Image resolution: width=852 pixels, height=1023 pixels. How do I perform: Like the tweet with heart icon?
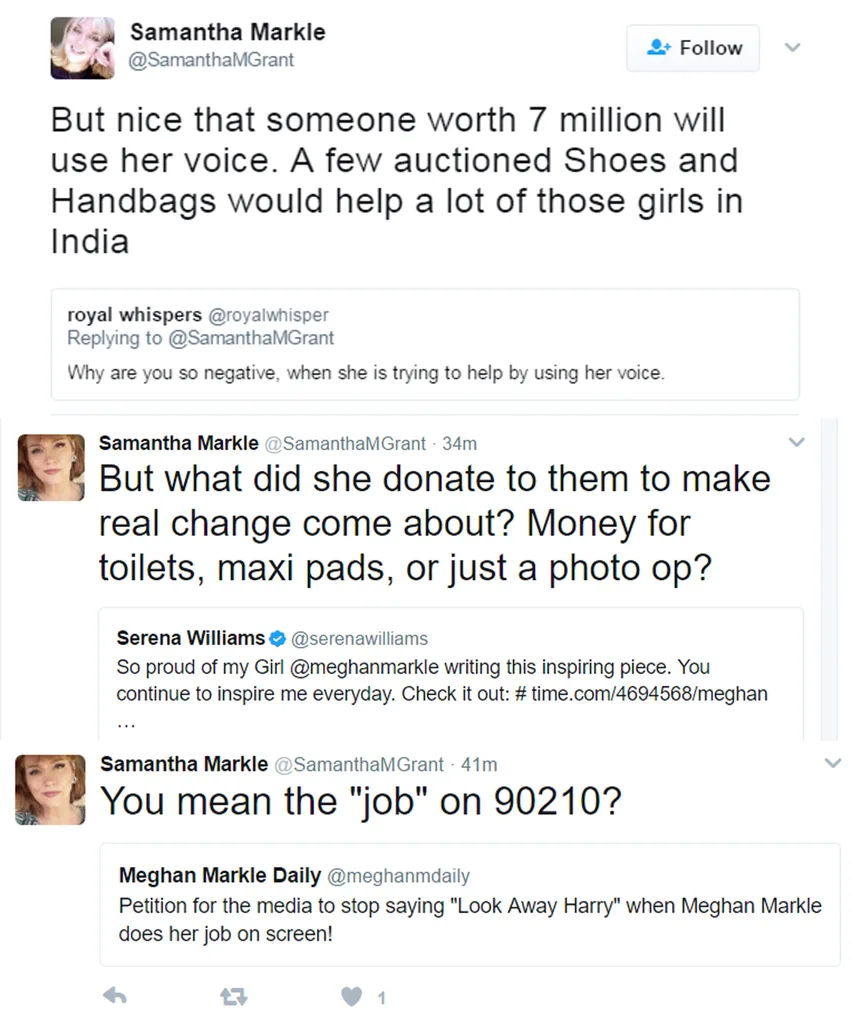click(x=352, y=996)
